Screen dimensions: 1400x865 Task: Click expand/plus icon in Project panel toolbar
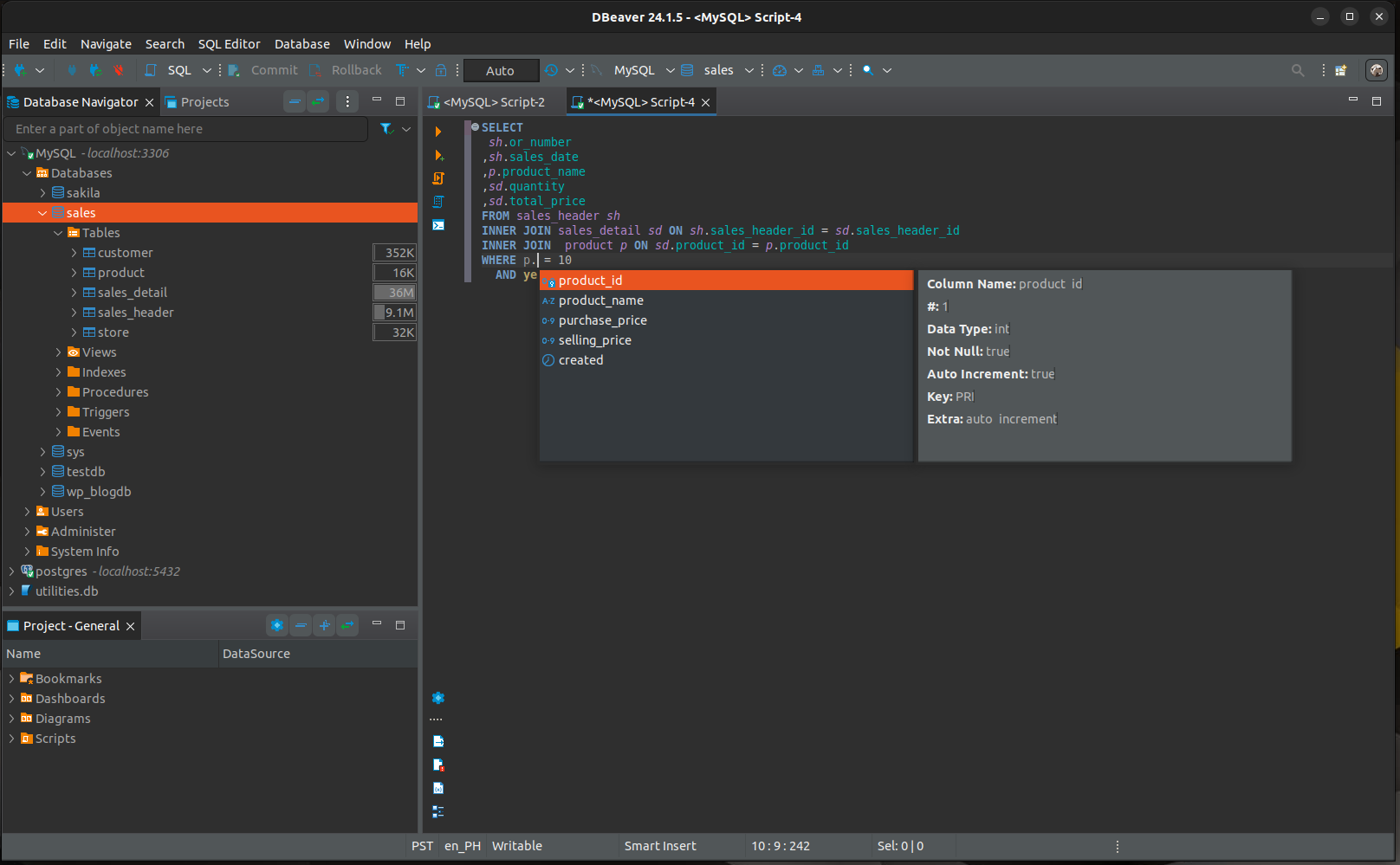(324, 625)
